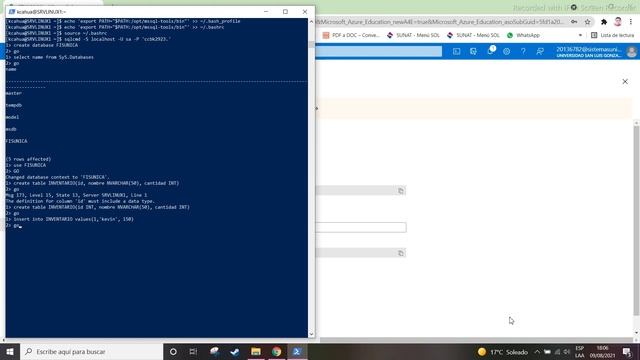The height and width of the screenshot is (360, 640).
Task: Open Steam icon on taskbar
Action: tap(235, 351)
